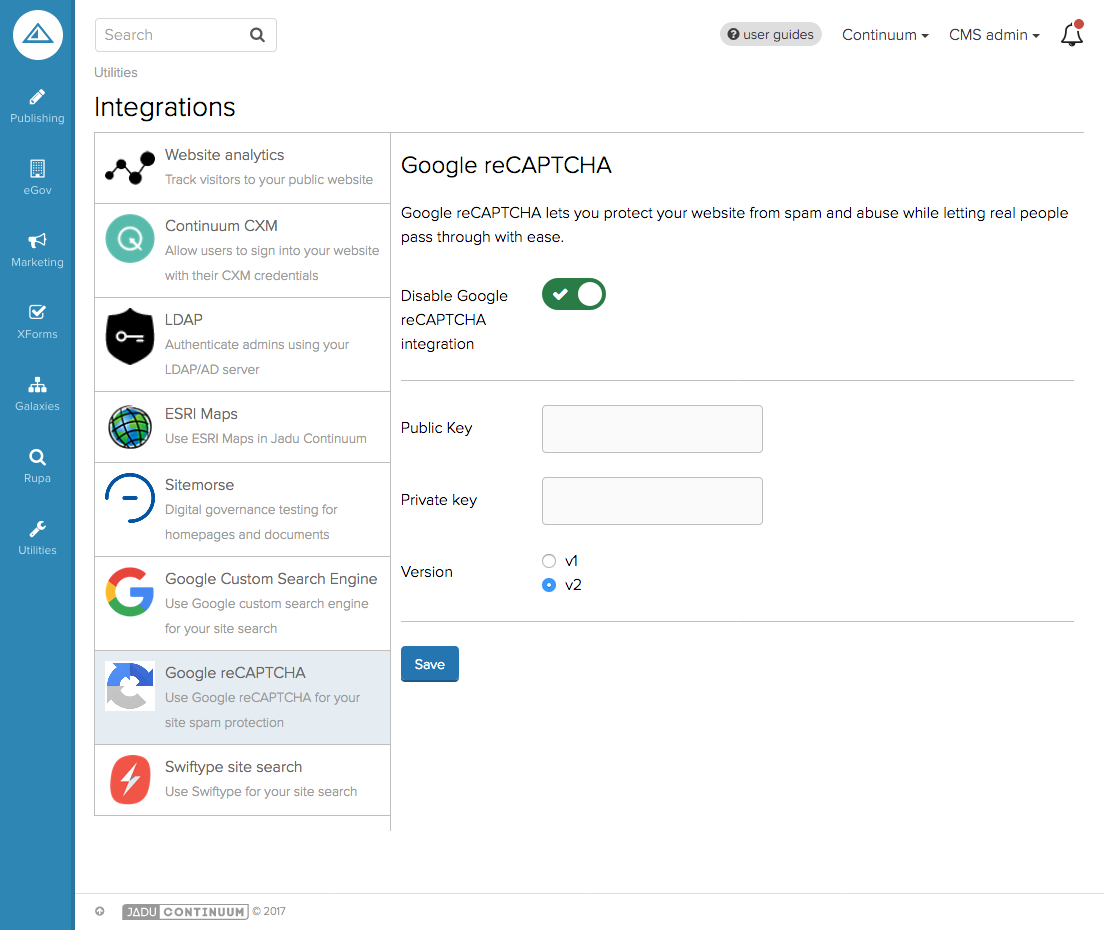Image resolution: width=1104 pixels, height=930 pixels.
Task: Click the Publishing sidebar label
Action: click(x=37, y=118)
